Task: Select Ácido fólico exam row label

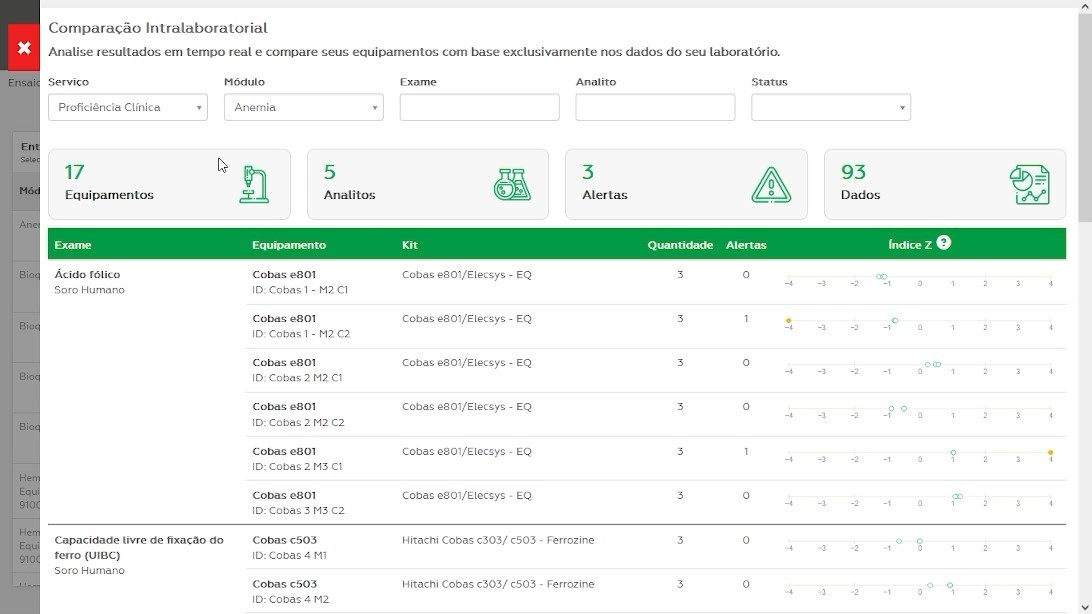Action: tap(87, 274)
